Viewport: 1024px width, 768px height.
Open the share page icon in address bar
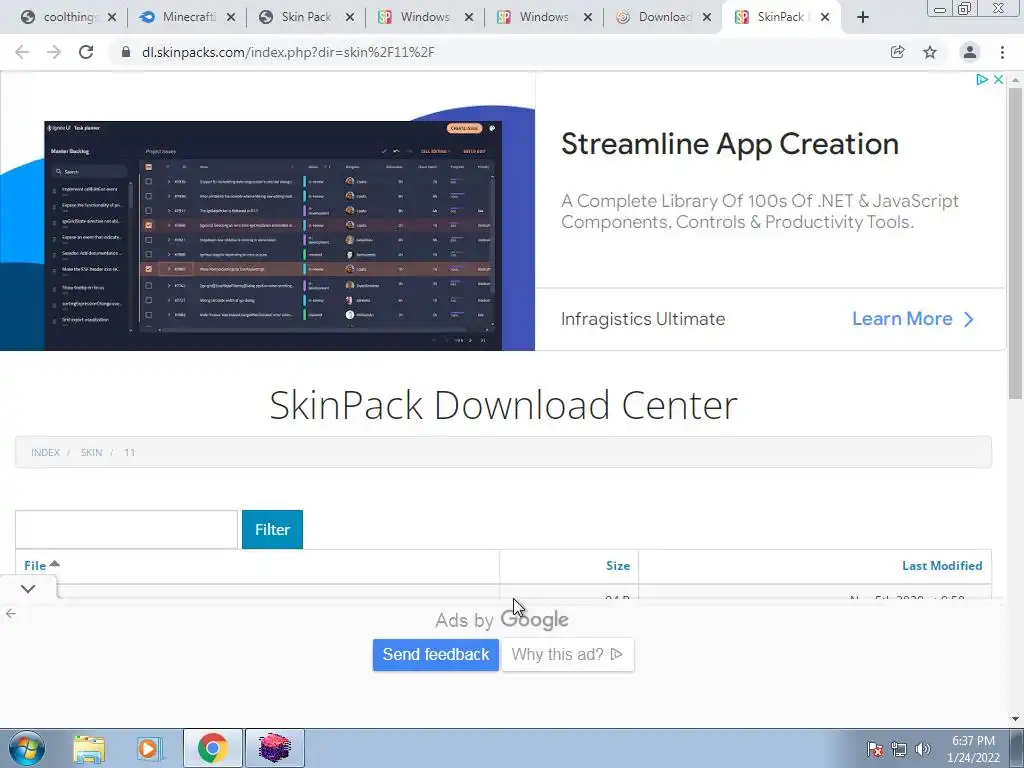click(897, 52)
